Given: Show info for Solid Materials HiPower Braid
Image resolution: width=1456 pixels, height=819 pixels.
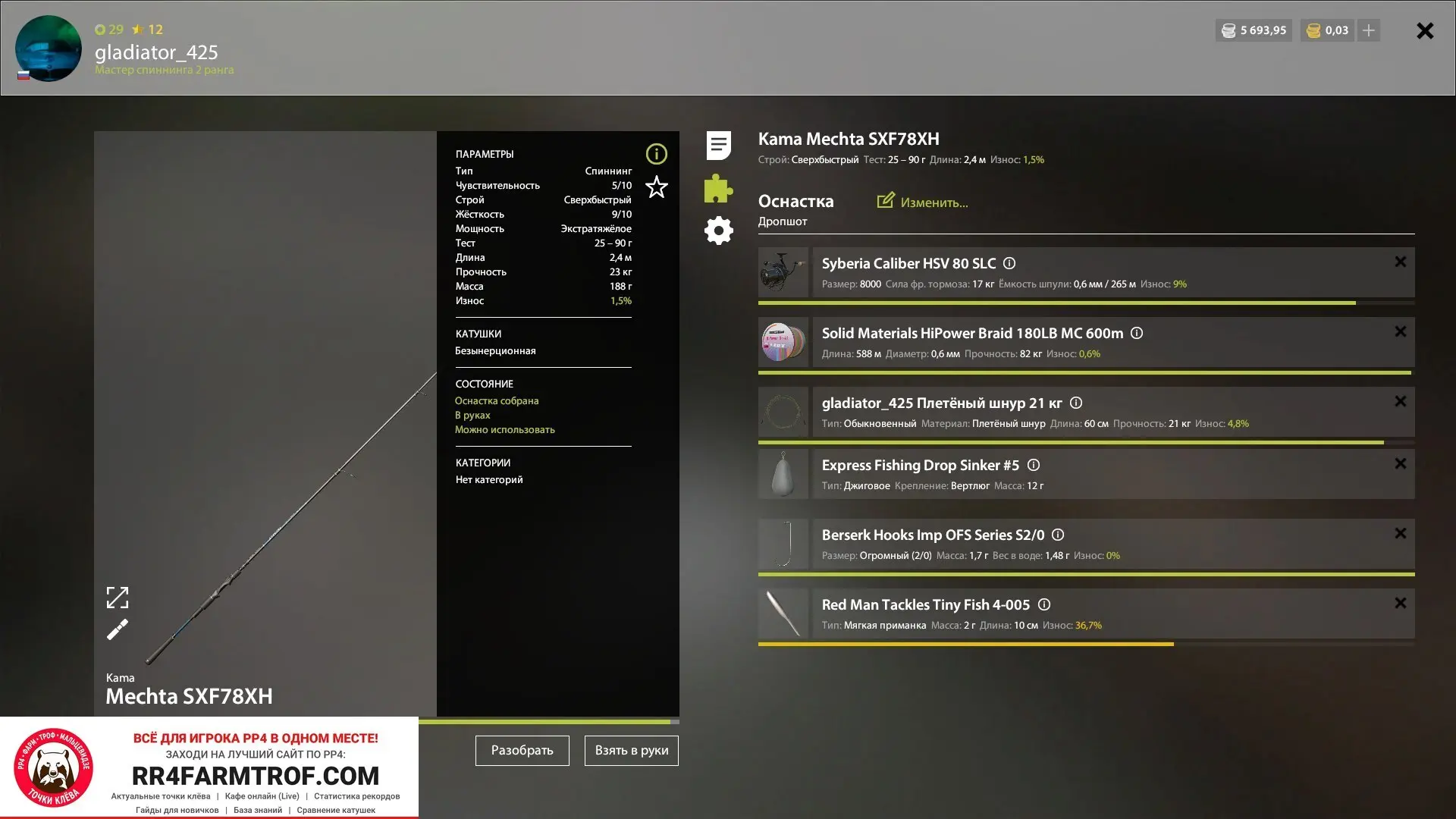Looking at the screenshot, I should [x=1137, y=333].
